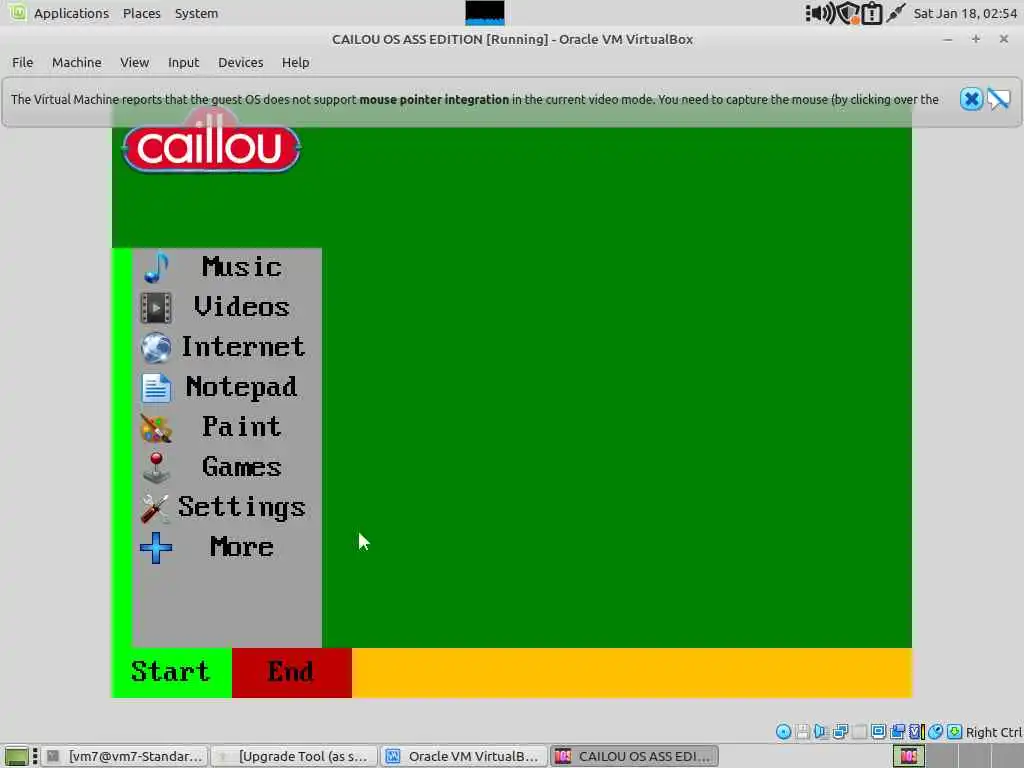Viewport: 1024px width, 768px height.
Task: Open the Devices menu
Action: point(240,63)
